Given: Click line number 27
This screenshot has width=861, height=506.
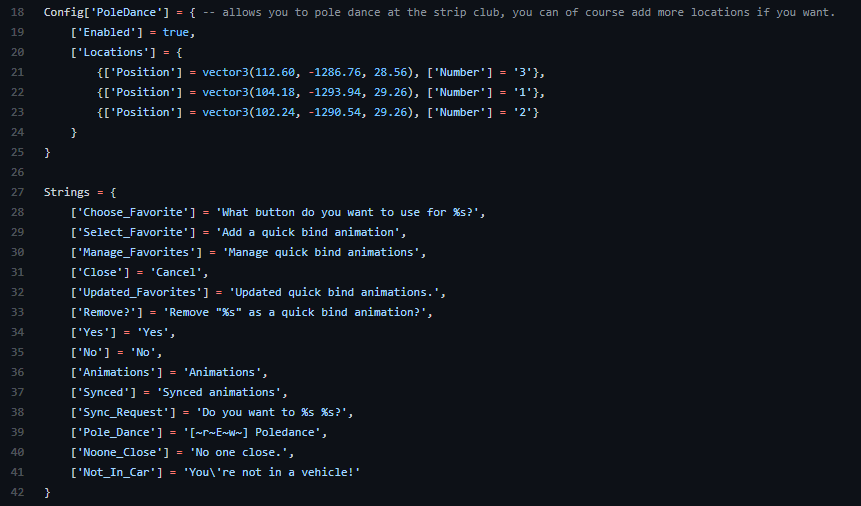Looking at the screenshot, I should pos(17,192).
